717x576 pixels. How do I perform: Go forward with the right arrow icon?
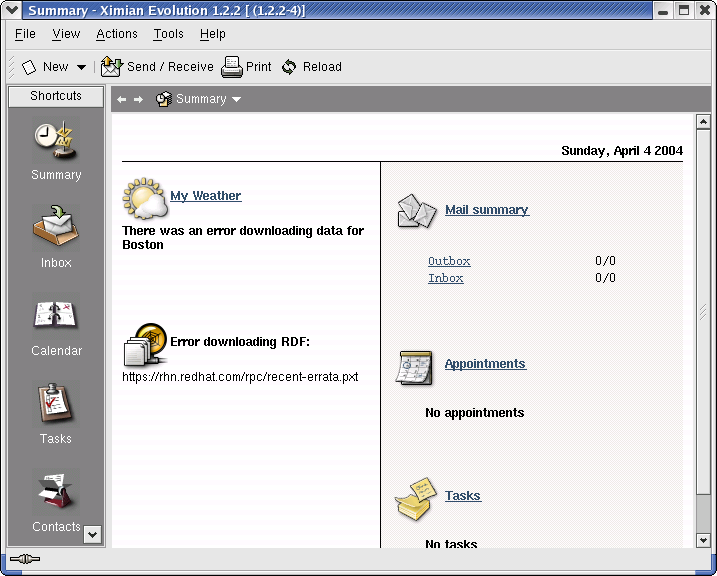pos(138,99)
